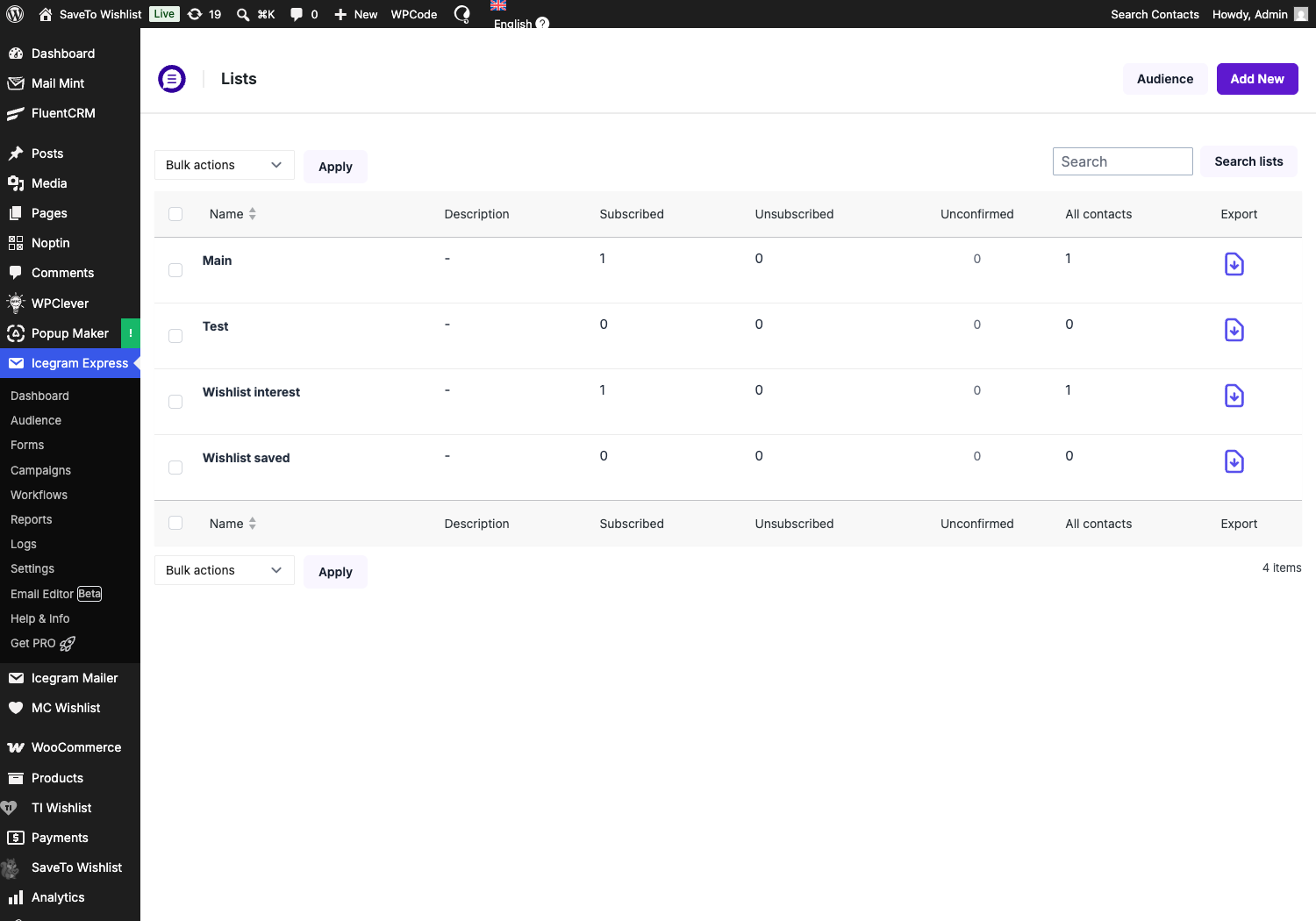Click the WordPress logo icon

coord(15,14)
